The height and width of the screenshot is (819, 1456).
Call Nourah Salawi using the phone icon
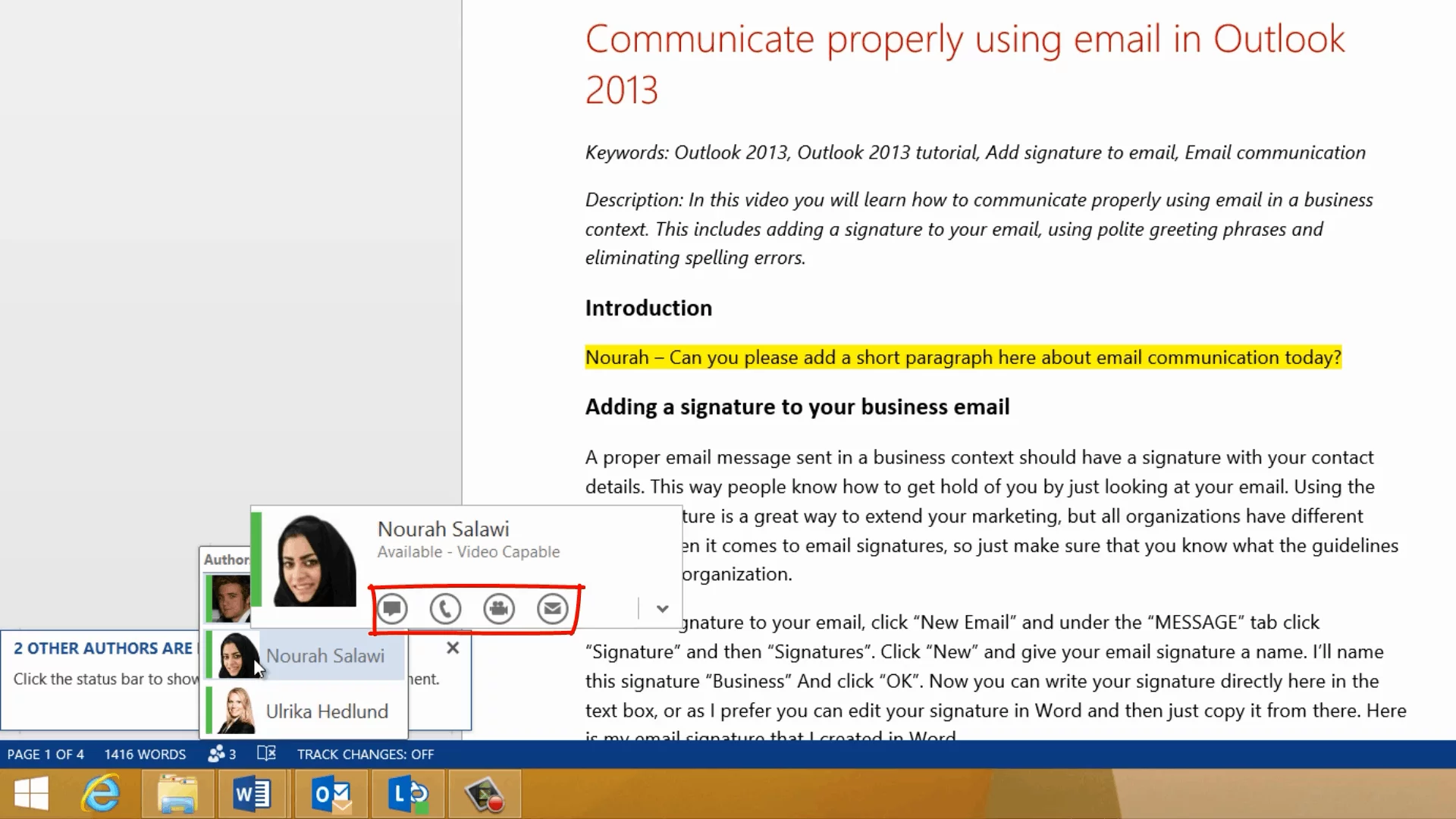(445, 608)
